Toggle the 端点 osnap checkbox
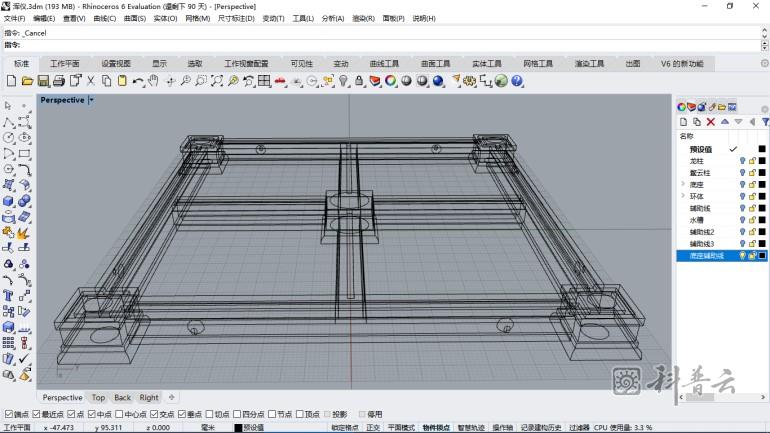The width and height of the screenshot is (770, 433). [8, 414]
